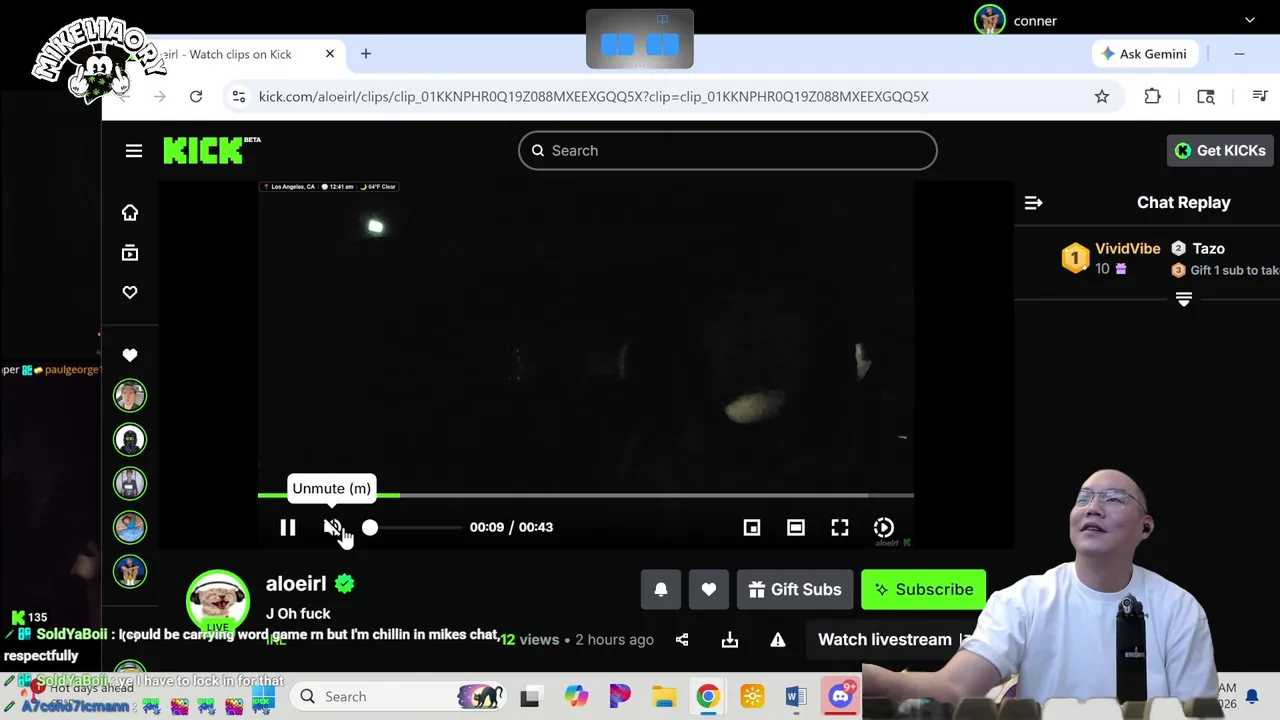Open the purple P app on the taskbar

pos(620,697)
